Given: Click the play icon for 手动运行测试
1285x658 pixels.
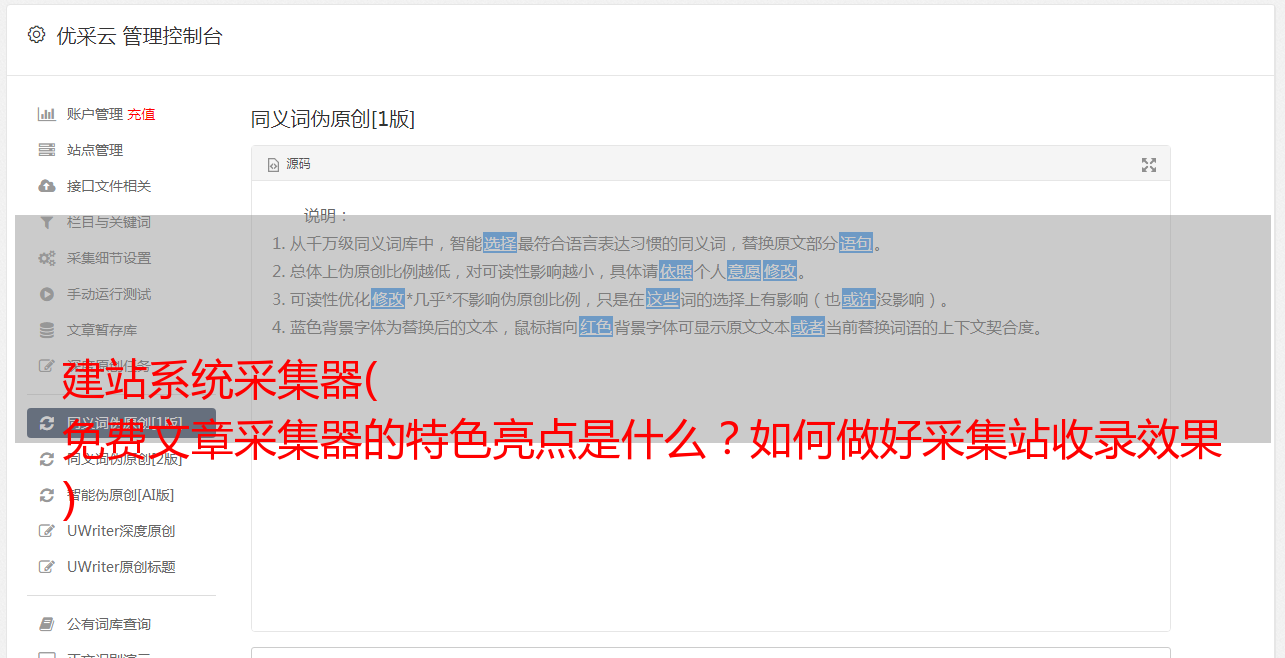Looking at the screenshot, I should point(46,294).
